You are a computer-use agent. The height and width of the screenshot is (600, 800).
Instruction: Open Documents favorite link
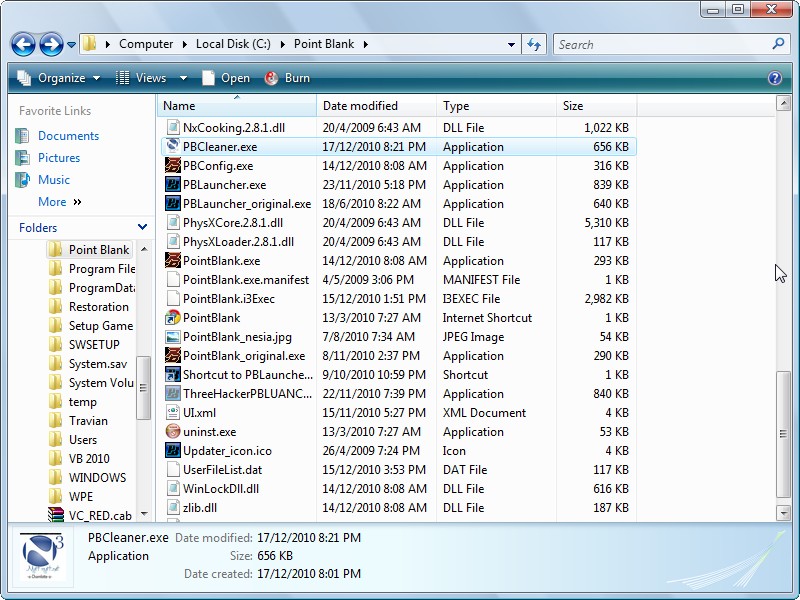(x=68, y=136)
